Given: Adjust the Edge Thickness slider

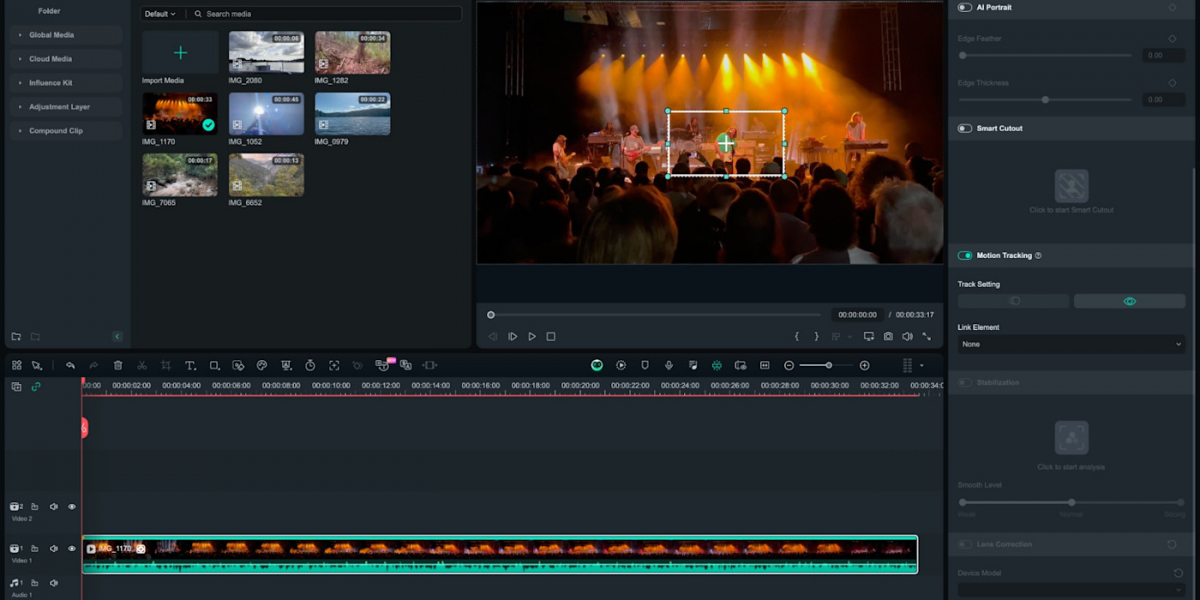Looking at the screenshot, I should coord(1046,100).
